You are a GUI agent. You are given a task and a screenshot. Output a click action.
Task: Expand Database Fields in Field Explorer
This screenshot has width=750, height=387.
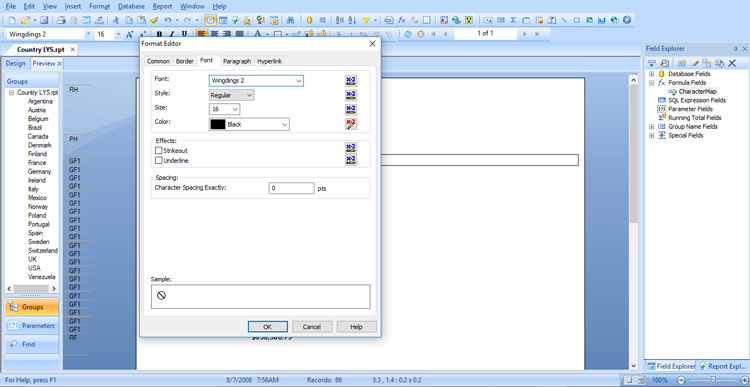pos(651,74)
